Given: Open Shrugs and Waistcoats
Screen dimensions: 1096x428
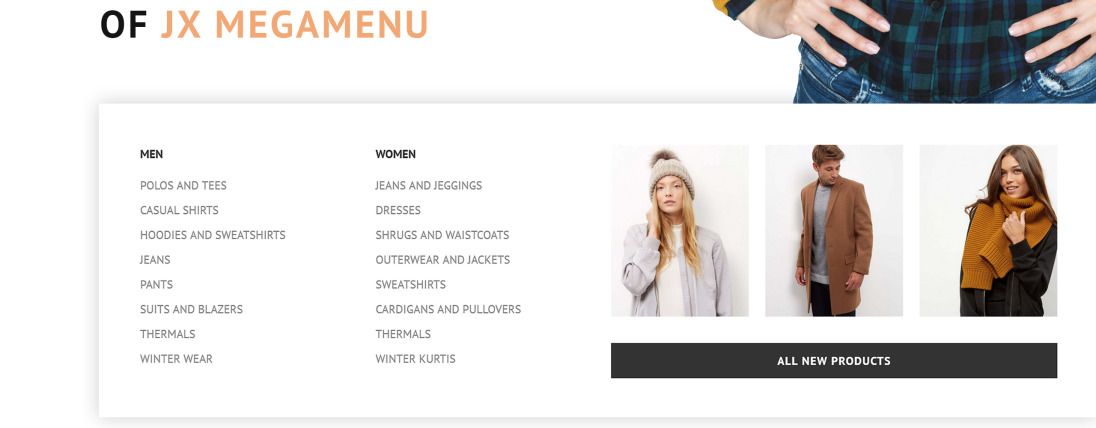Looking at the screenshot, I should click(442, 235).
